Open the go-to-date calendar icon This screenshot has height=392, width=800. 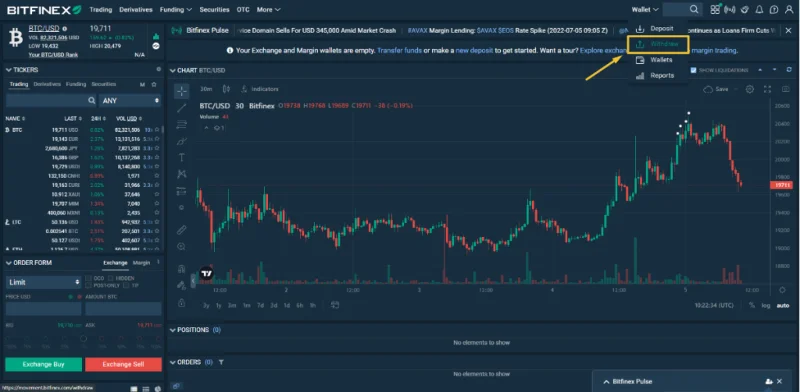pos(335,305)
